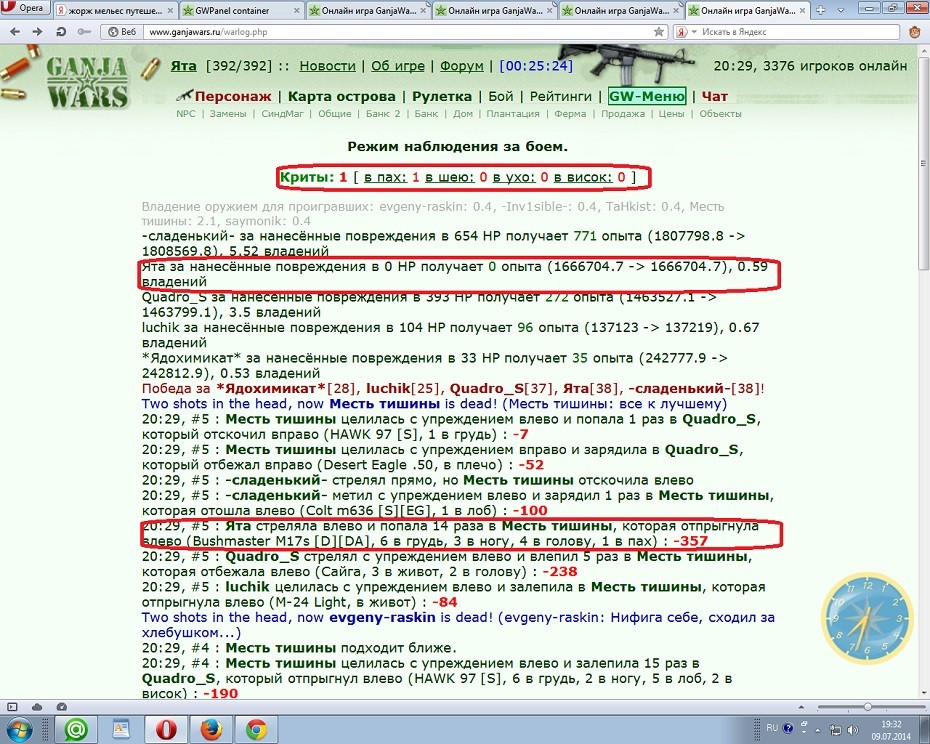The width and height of the screenshot is (930, 744).
Task: Open the green Mail.ru Agent taskbar icon
Action: 75,729
